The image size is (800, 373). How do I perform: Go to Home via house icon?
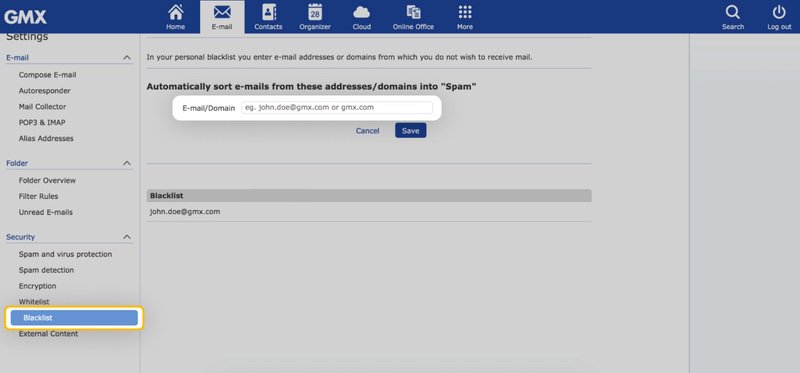pyautogui.click(x=176, y=17)
